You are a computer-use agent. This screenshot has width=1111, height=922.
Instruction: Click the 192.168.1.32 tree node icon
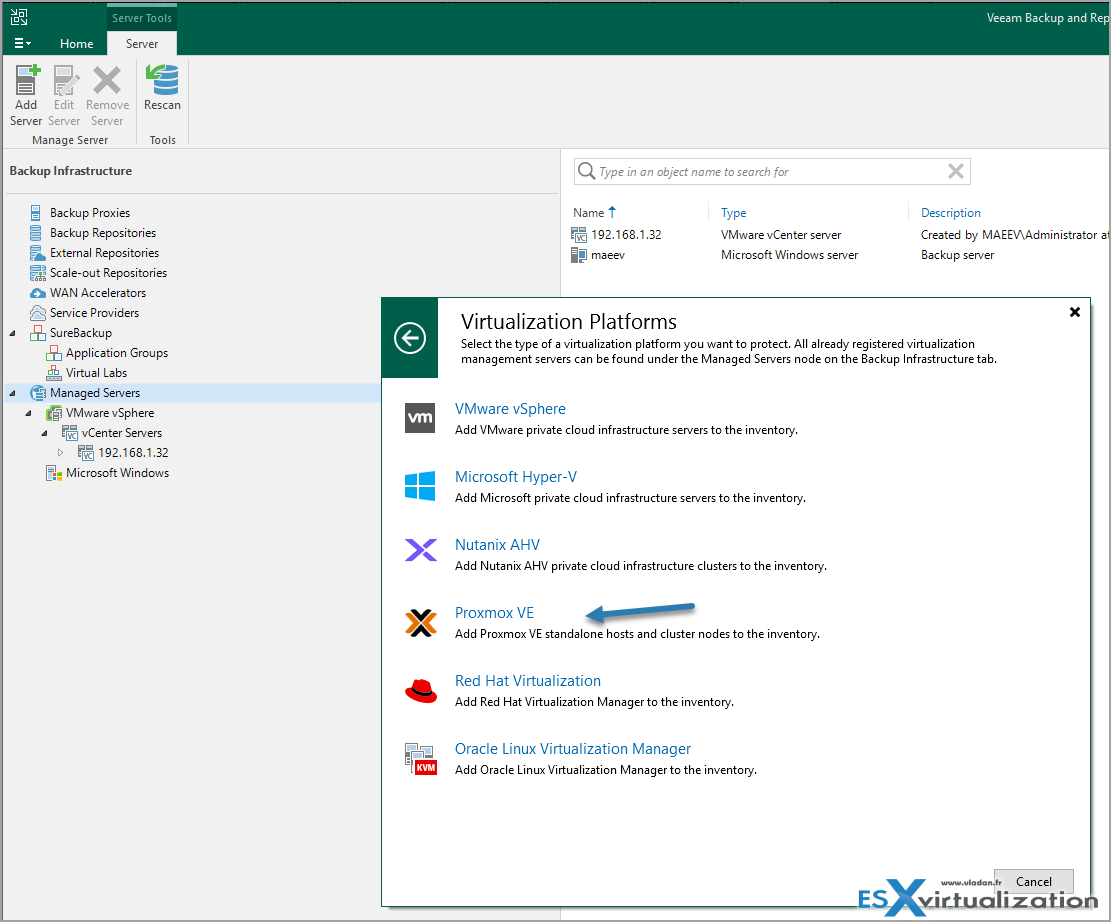(86, 453)
